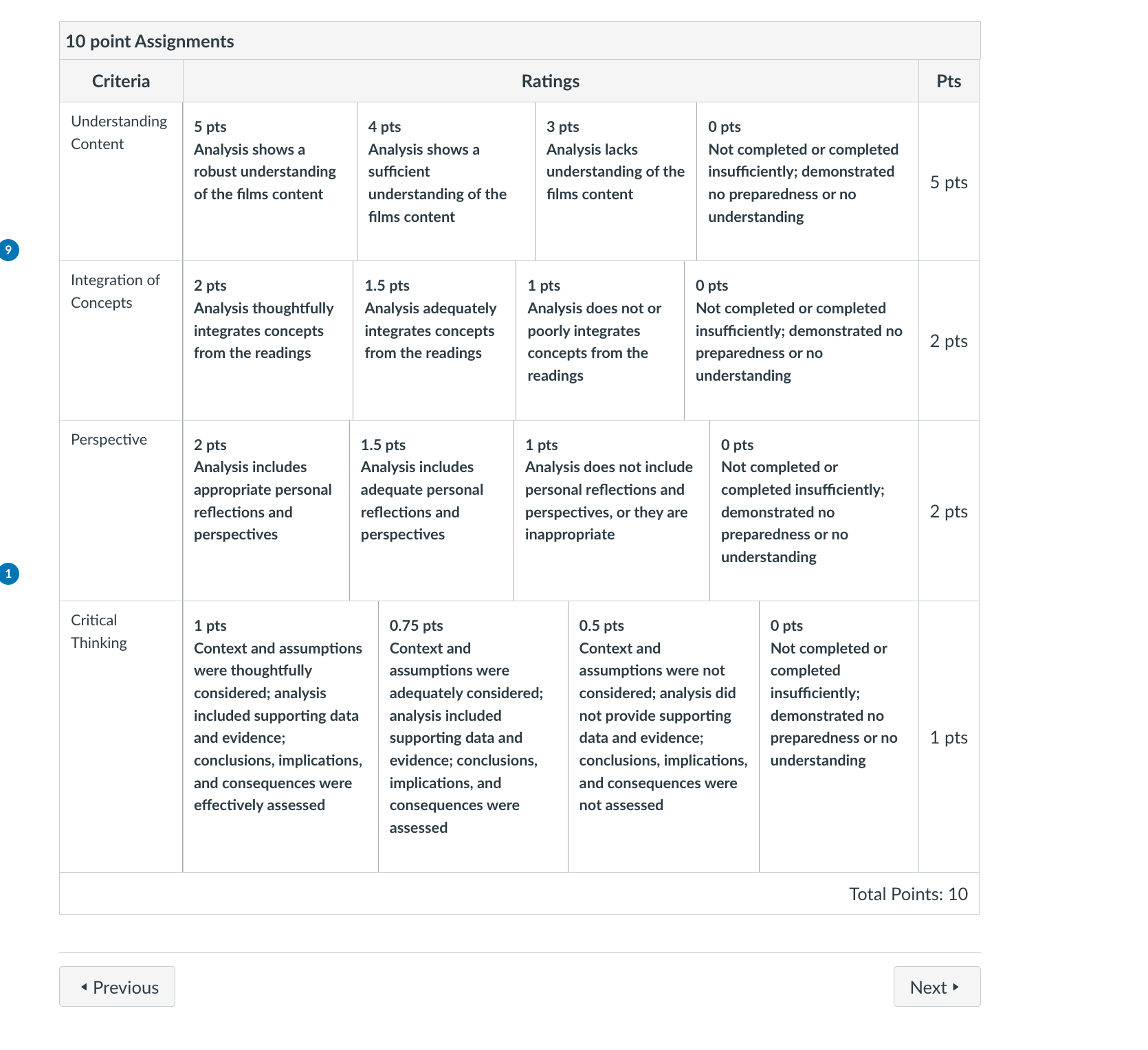The width and height of the screenshot is (1148, 1050).
Task: Pick 1 pts poorly integrates concepts rating
Action: (x=600, y=340)
